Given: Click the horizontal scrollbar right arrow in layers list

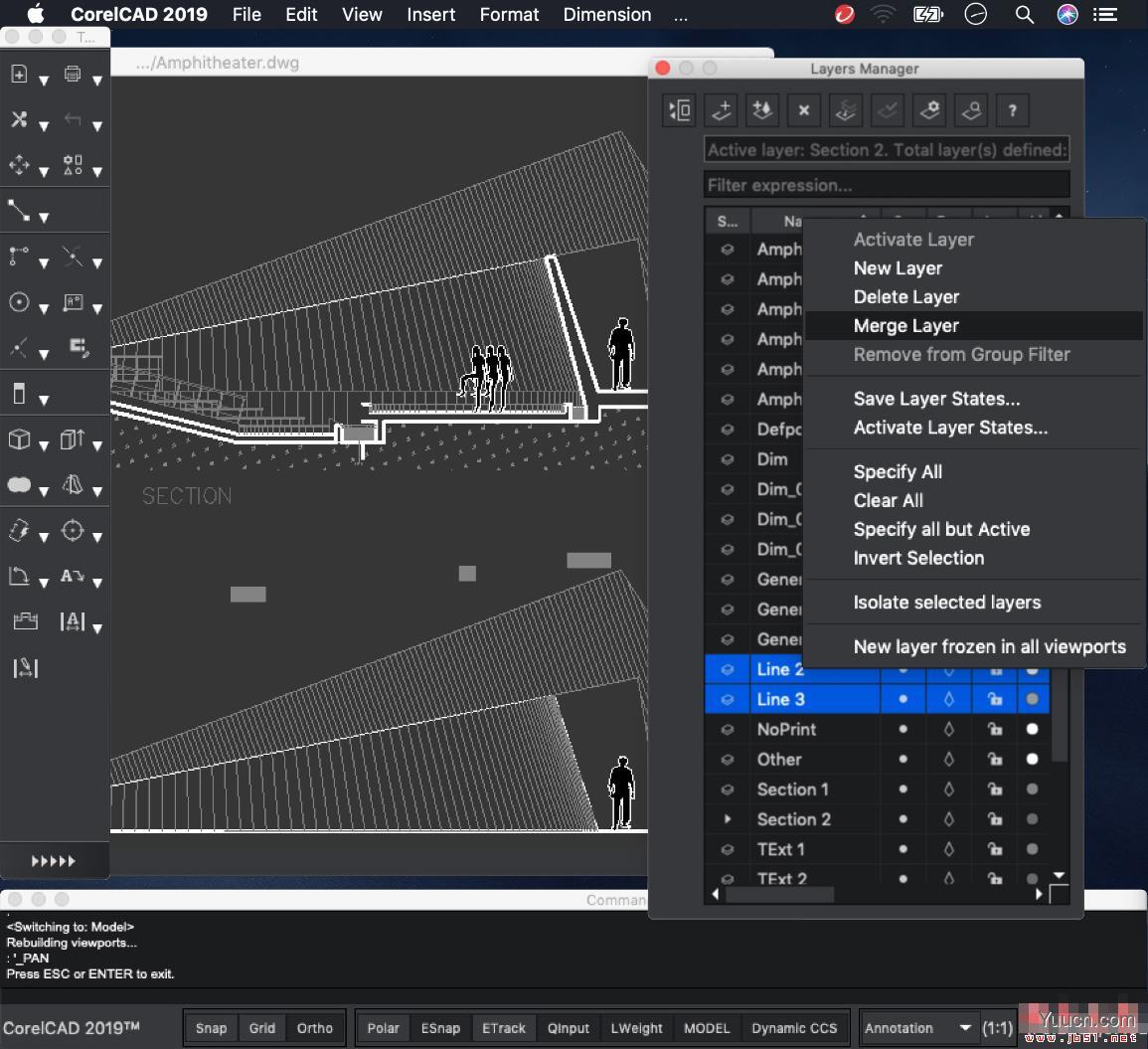Looking at the screenshot, I should click(1039, 894).
